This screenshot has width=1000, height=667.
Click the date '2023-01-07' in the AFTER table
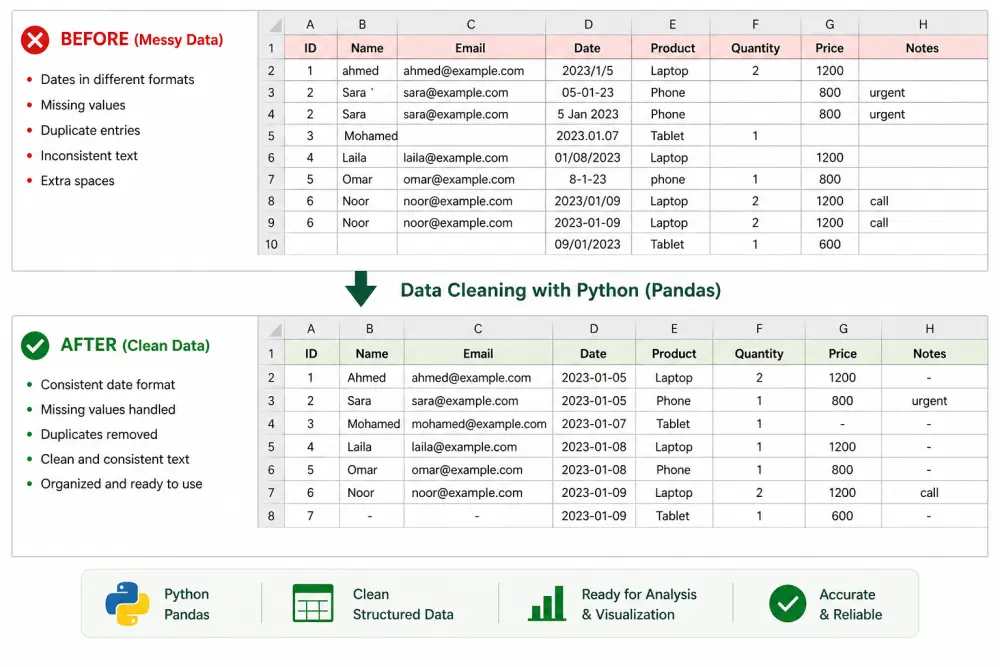pyautogui.click(x=594, y=423)
